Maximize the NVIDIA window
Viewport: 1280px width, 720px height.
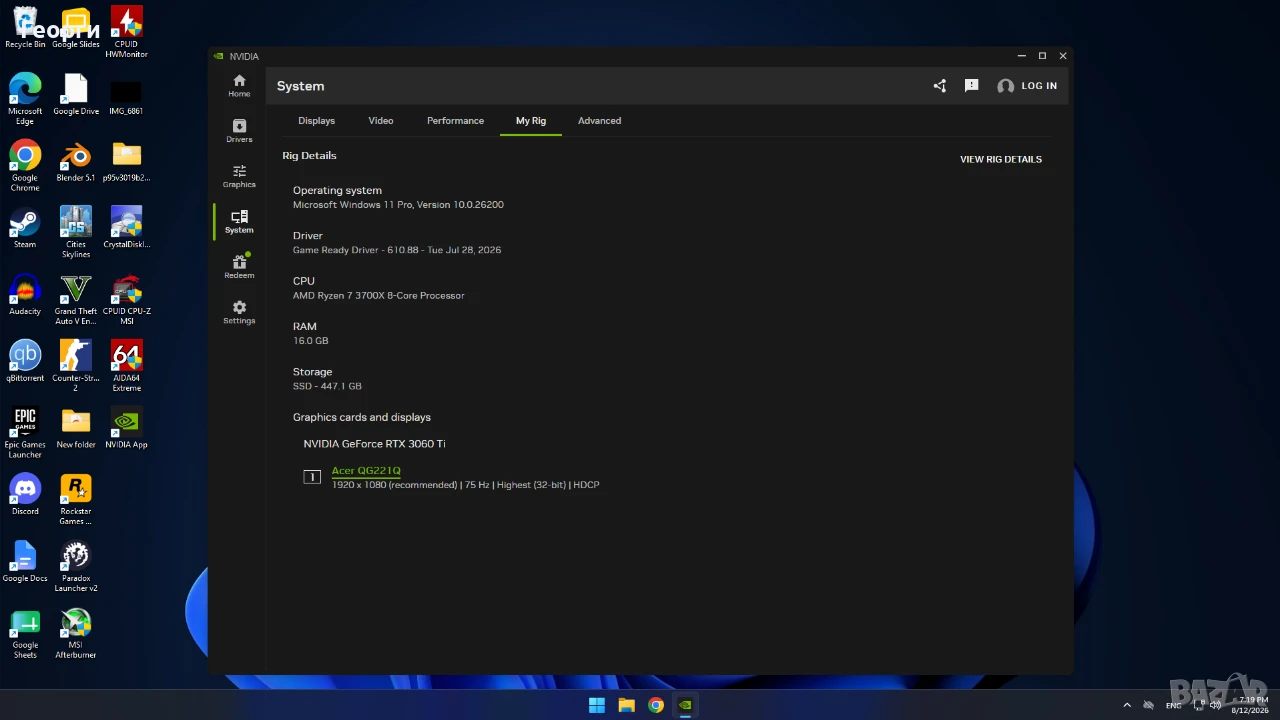1042,56
